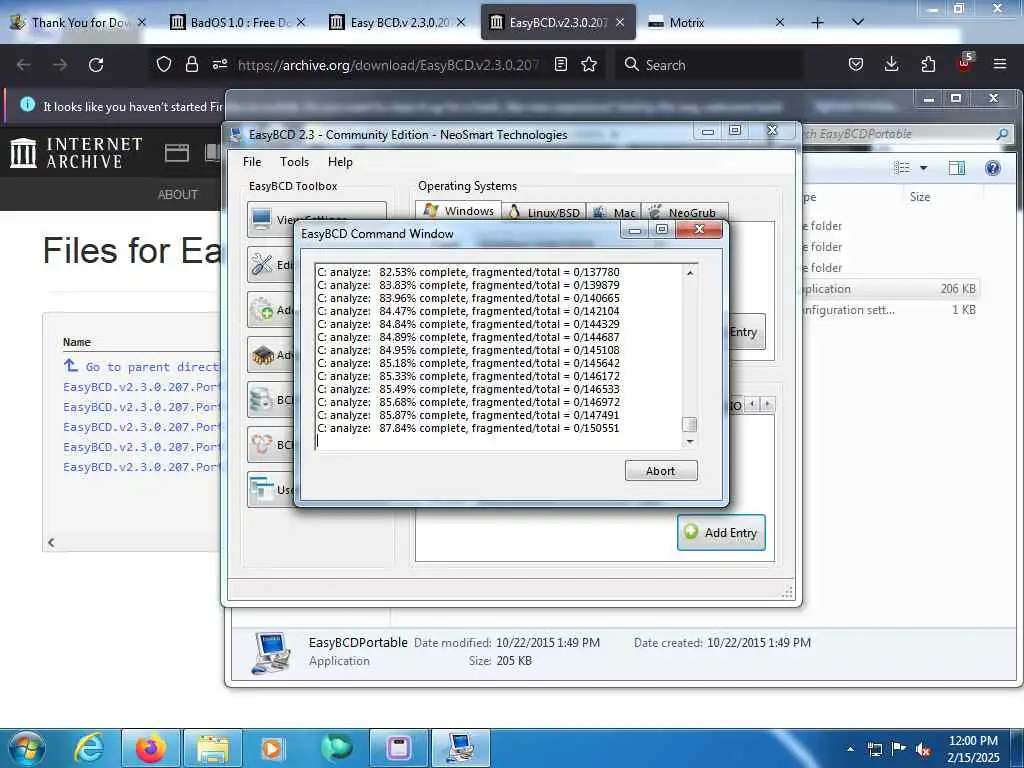The width and height of the screenshot is (1024, 768).
Task: Toggle reader view icon in address bar
Action: tap(560, 64)
